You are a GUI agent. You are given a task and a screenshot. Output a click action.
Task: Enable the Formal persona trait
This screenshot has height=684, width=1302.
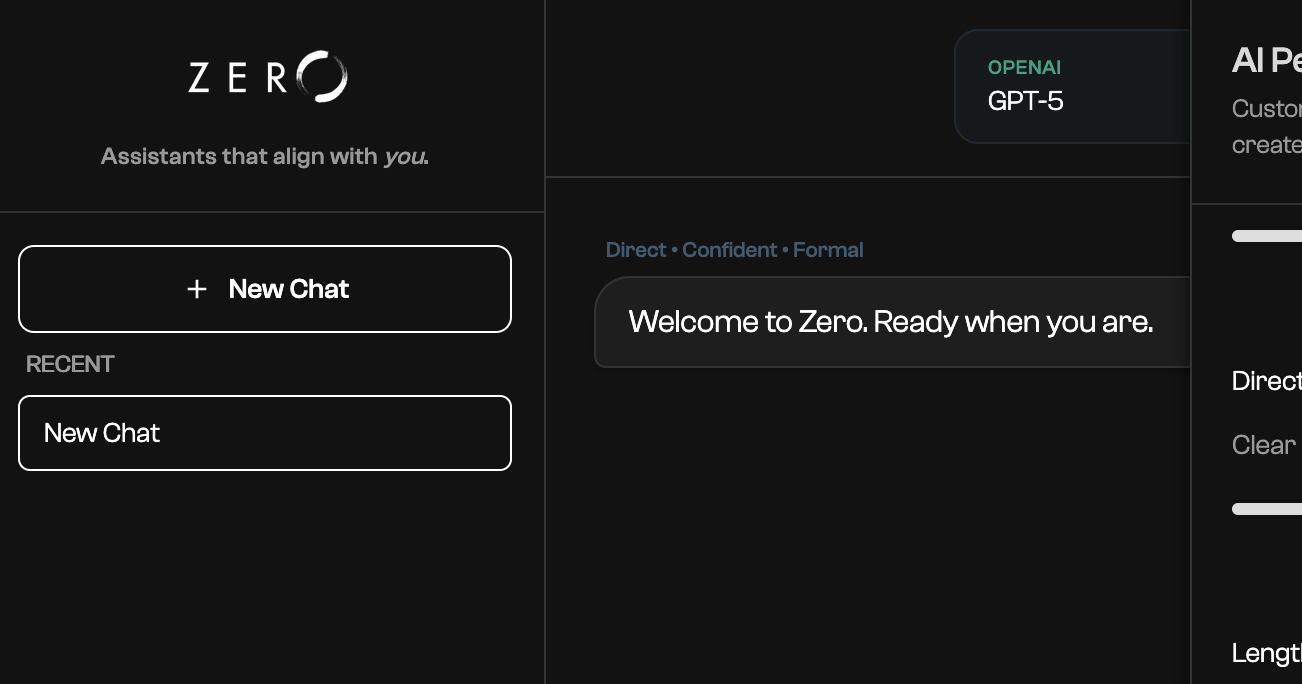pyautogui.click(x=828, y=249)
